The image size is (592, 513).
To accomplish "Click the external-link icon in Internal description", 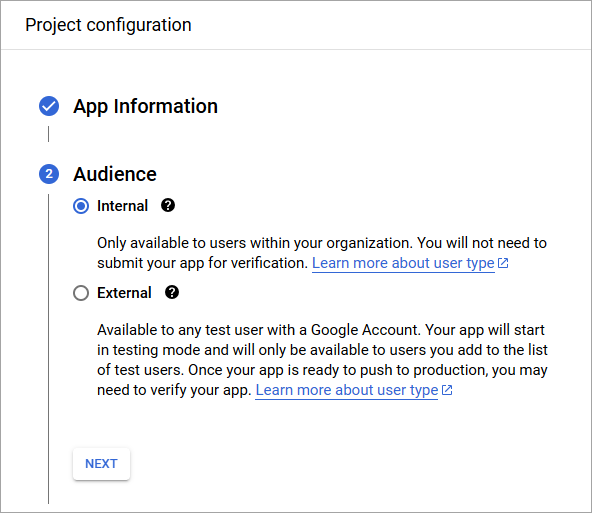I will click(x=503, y=263).
